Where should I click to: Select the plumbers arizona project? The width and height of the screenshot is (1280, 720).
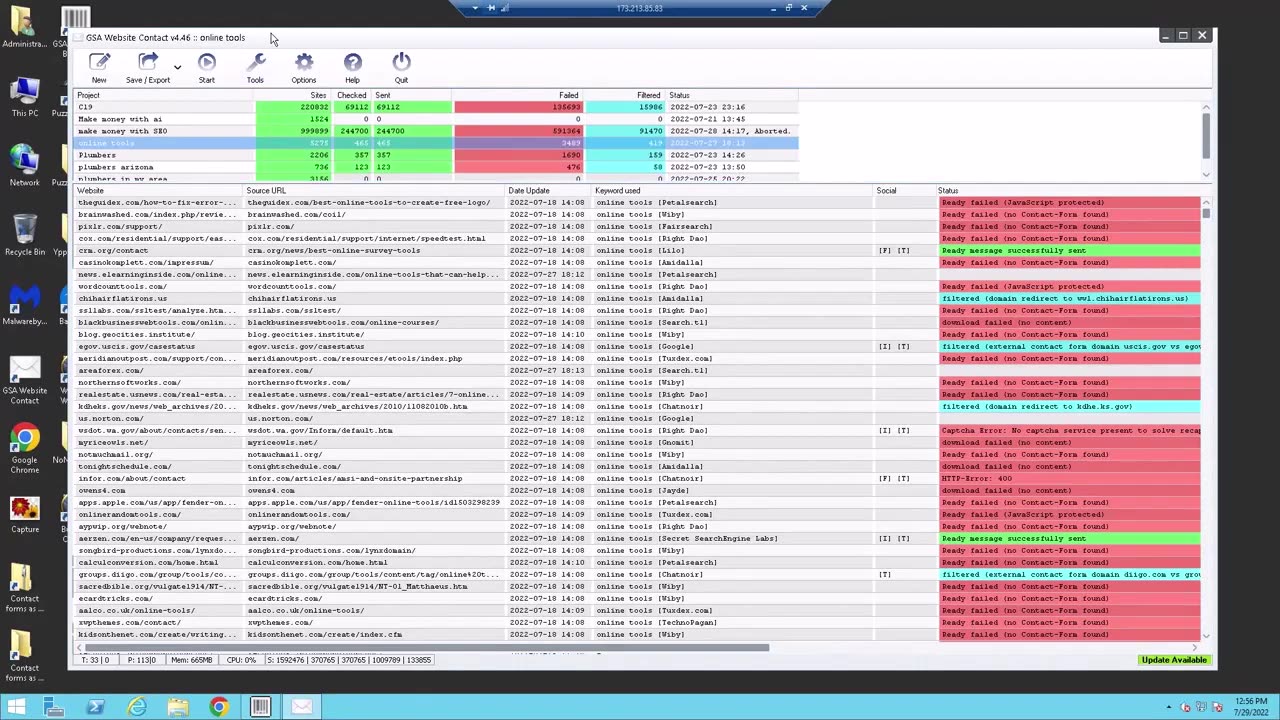coord(437,167)
